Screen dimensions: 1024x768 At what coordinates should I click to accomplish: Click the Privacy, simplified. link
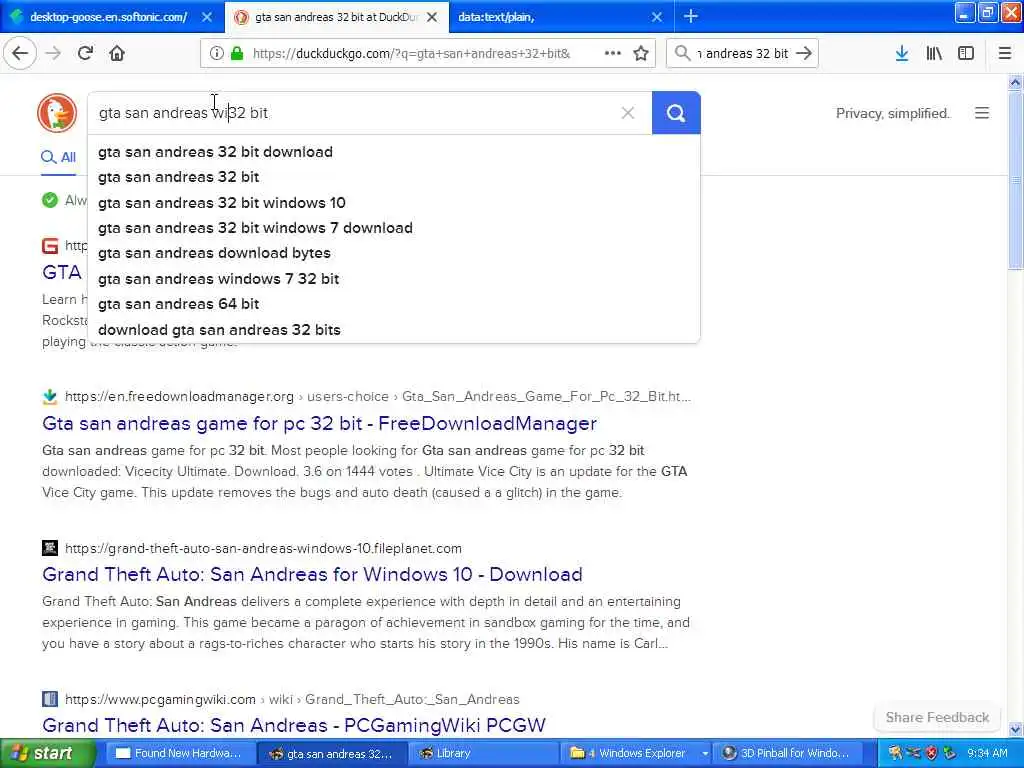point(893,113)
